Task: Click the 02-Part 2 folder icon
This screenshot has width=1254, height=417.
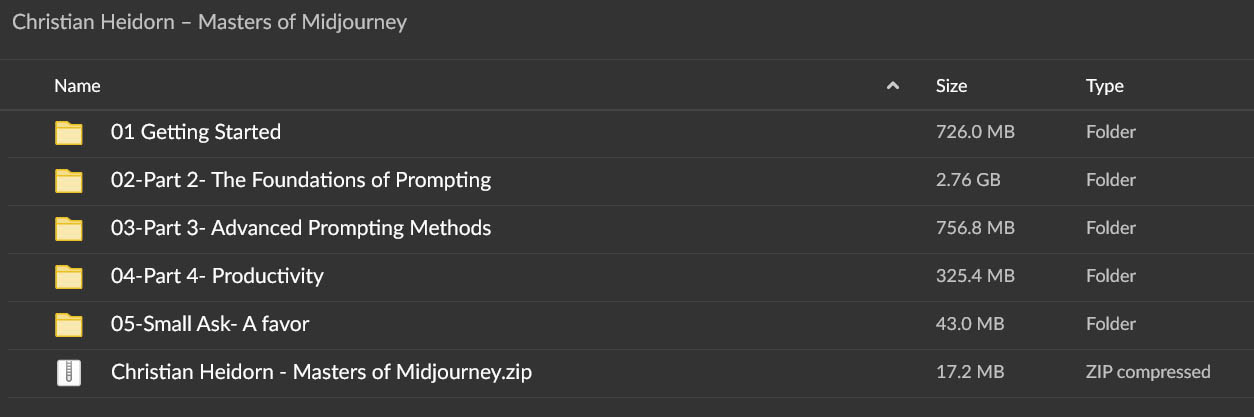Action: coord(68,180)
